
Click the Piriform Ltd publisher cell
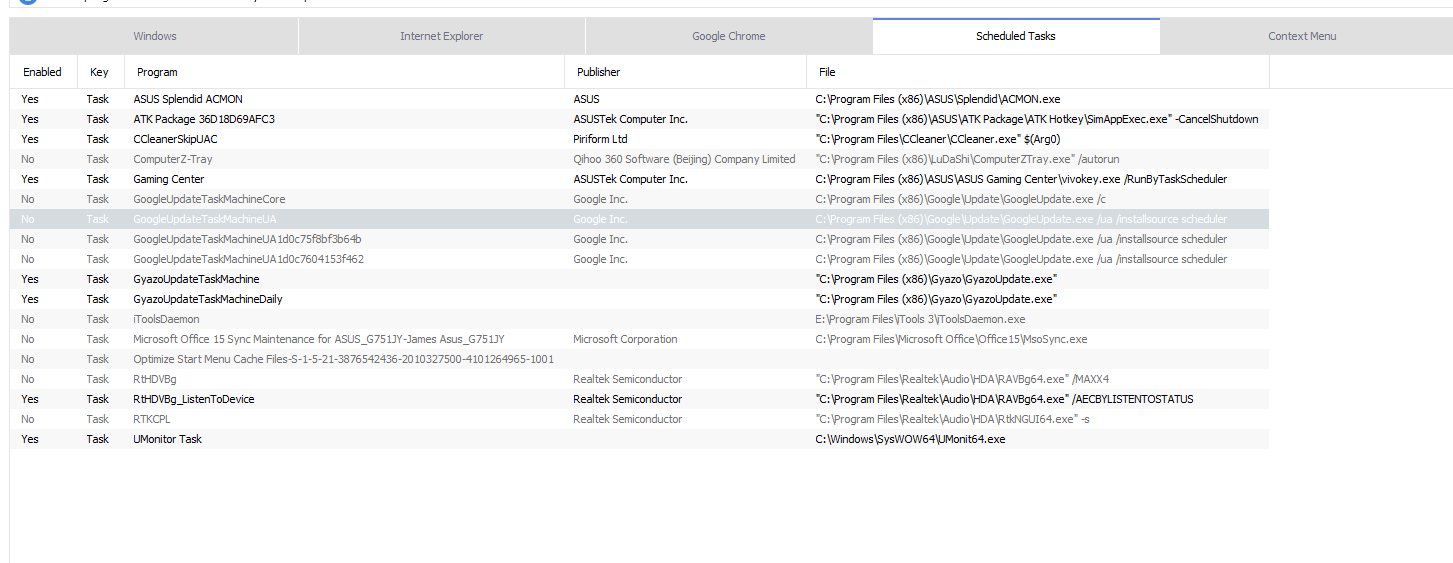tap(600, 139)
